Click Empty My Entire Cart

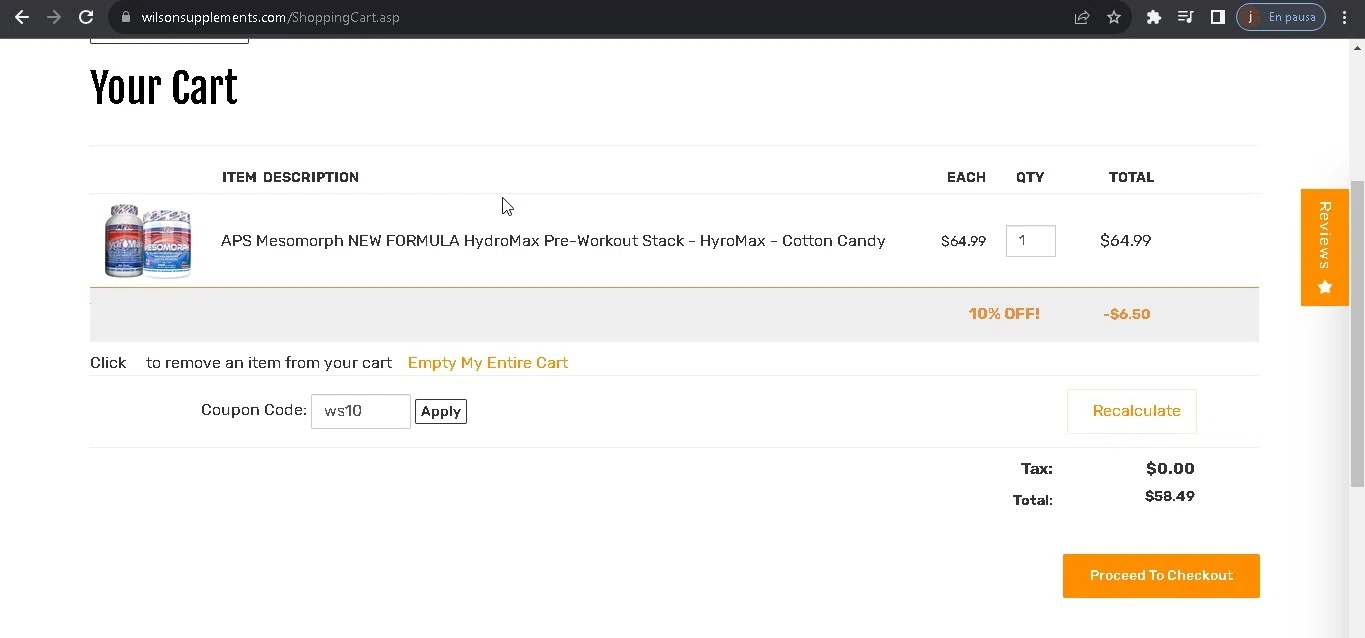488,362
